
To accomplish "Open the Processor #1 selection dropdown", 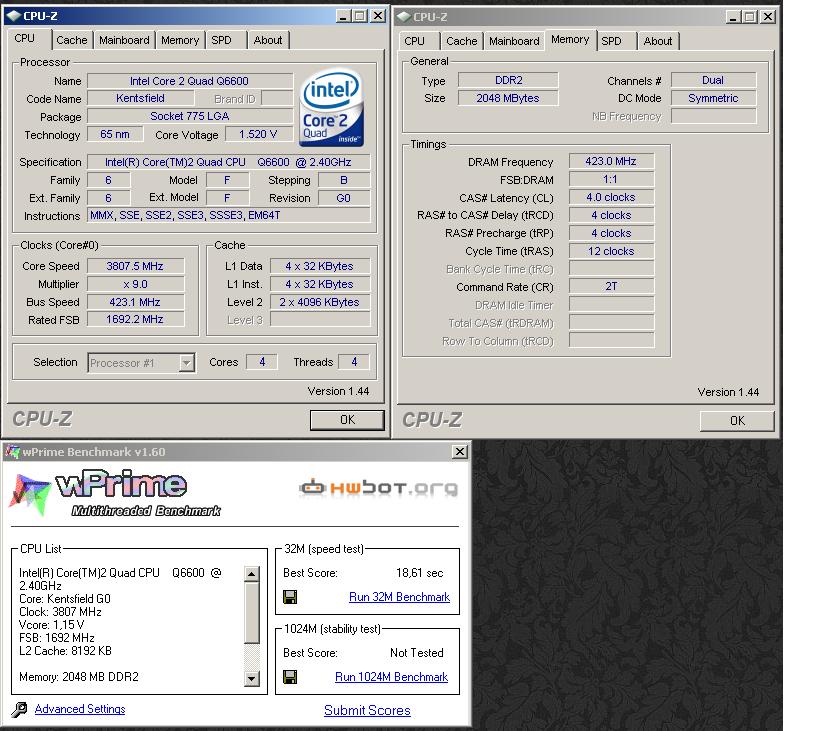I will click(186, 363).
